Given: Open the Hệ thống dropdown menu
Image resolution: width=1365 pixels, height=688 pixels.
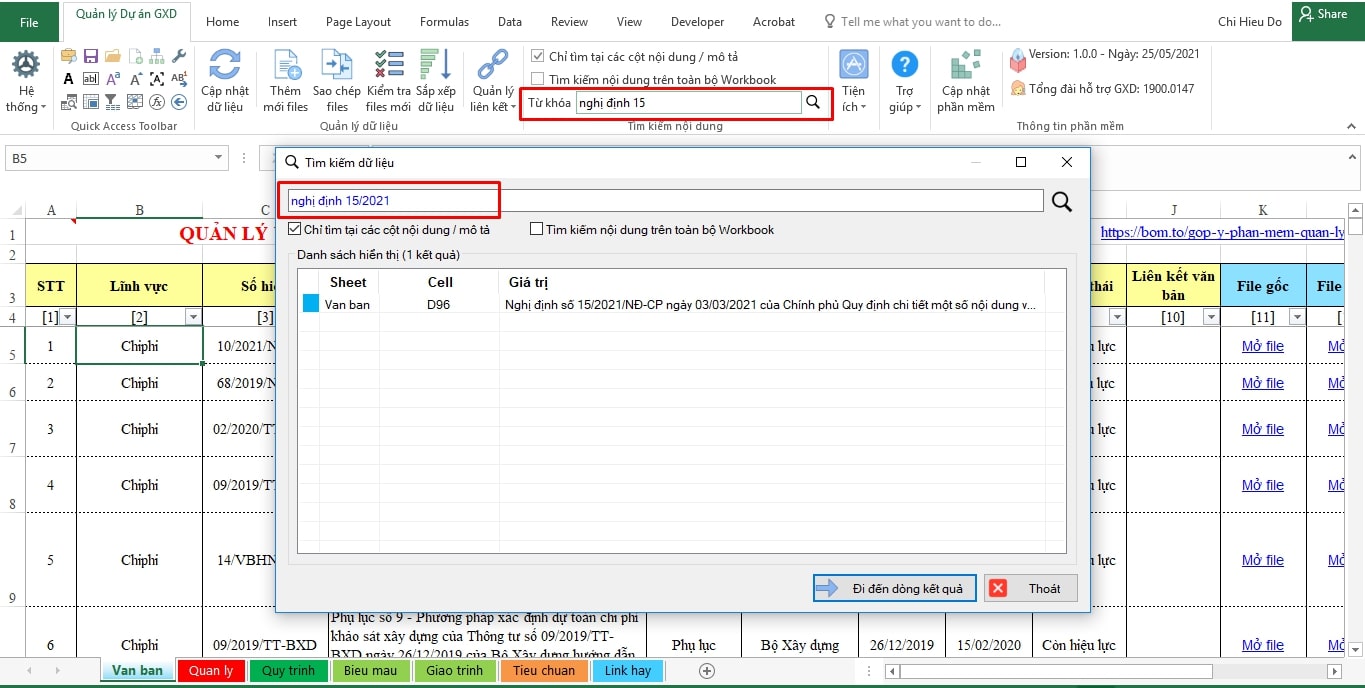Looking at the screenshot, I should 25,100.
